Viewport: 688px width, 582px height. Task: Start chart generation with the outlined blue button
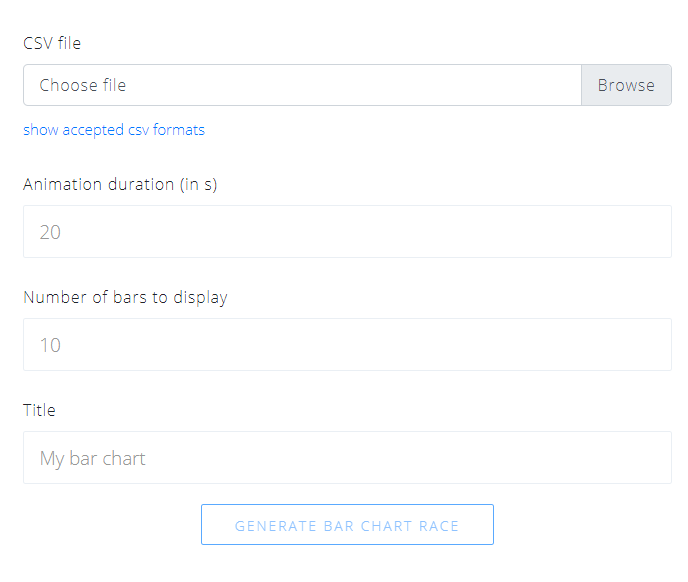347,525
